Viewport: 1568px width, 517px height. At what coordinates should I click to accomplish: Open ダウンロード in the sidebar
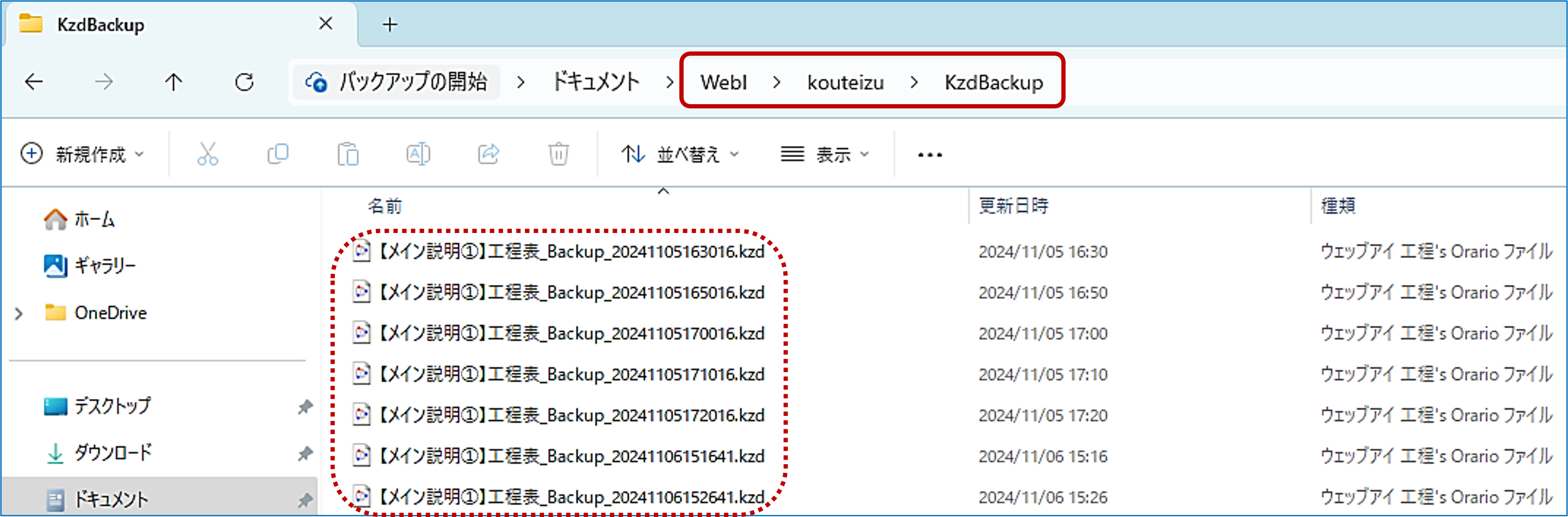tap(113, 452)
